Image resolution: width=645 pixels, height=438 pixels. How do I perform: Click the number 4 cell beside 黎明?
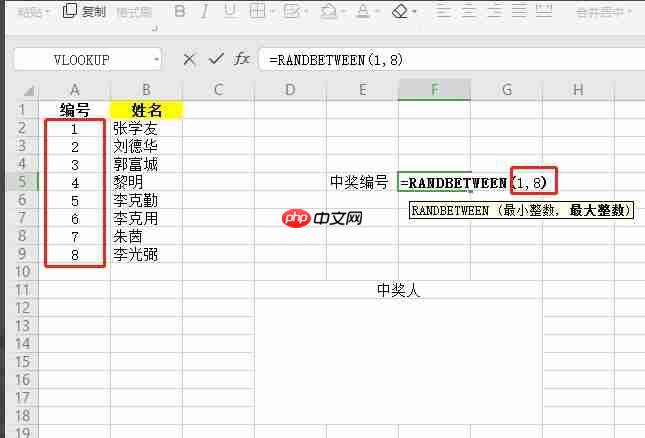point(74,182)
